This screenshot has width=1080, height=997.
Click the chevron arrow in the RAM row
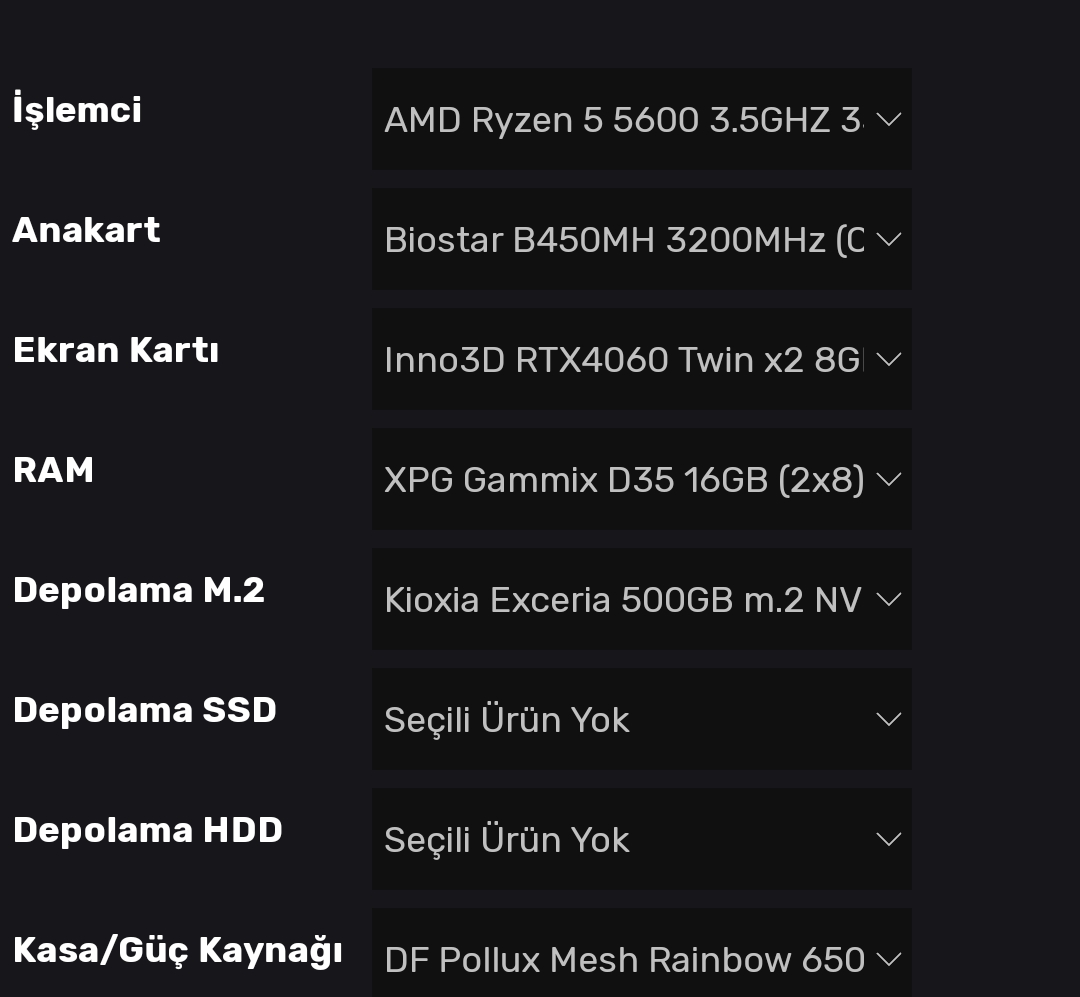888,479
